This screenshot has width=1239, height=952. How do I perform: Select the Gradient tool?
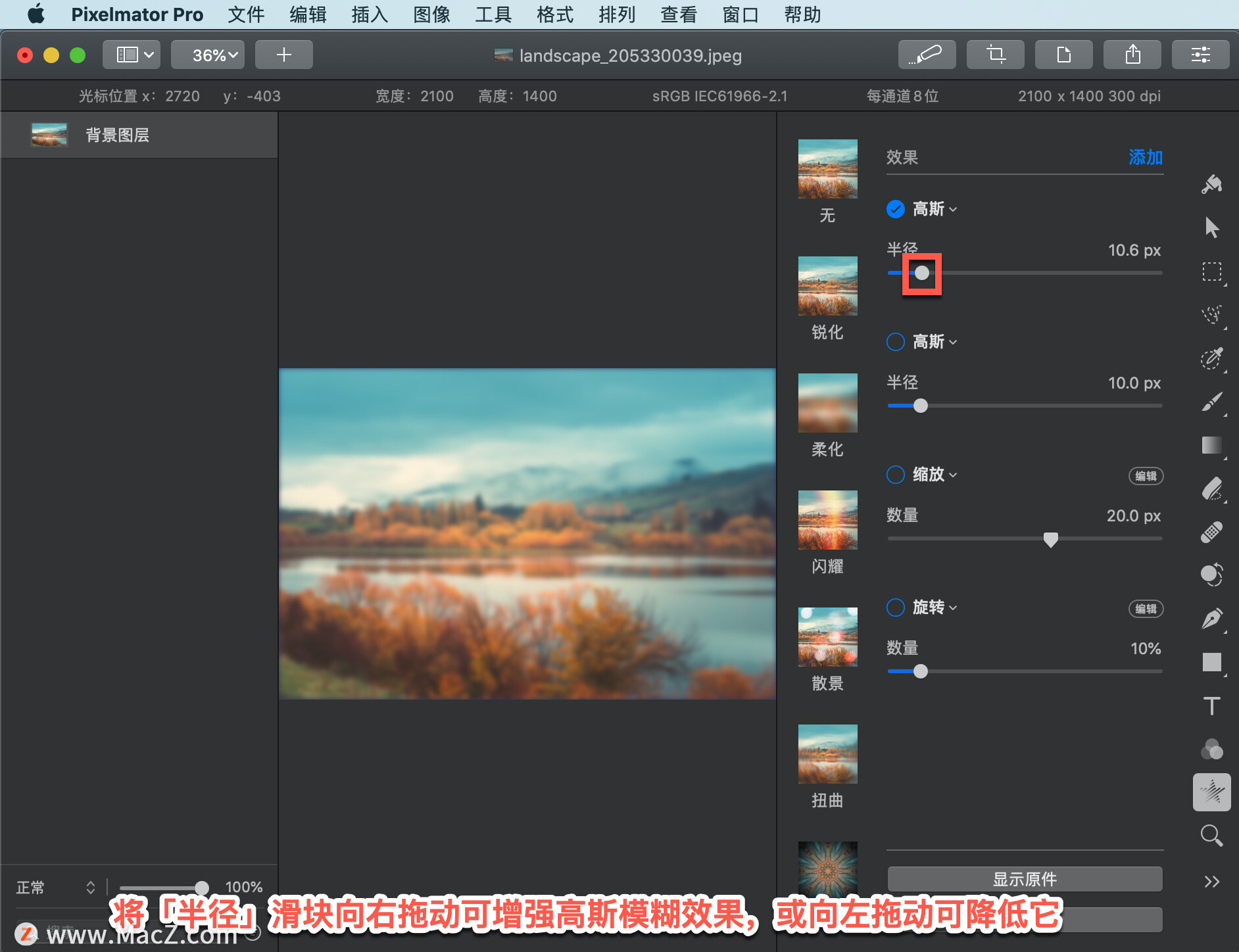[1211, 445]
